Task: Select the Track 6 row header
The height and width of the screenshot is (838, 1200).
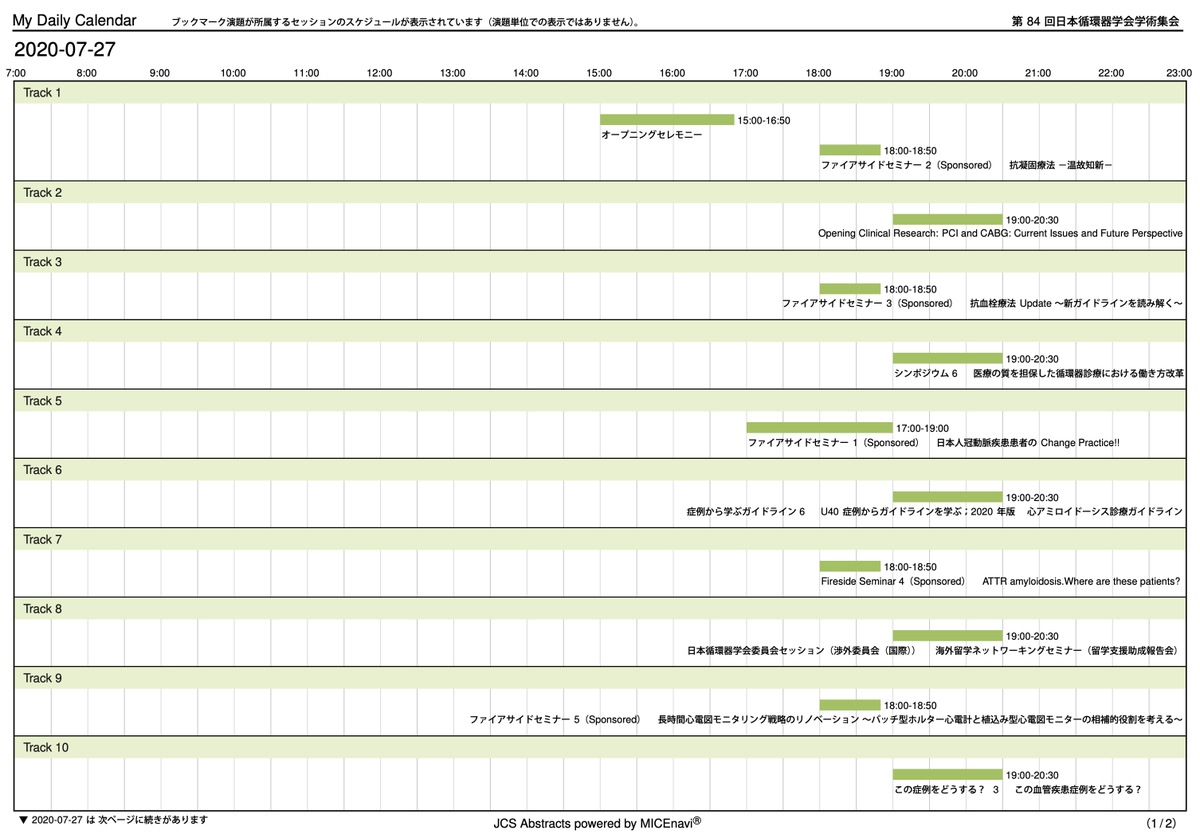Action: coord(599,470)
